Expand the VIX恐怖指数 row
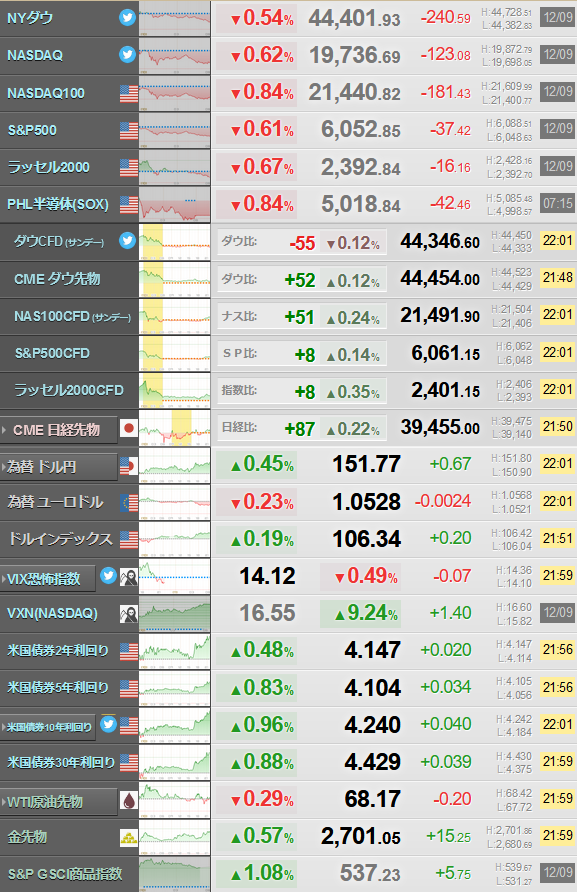 coord(4,579)
